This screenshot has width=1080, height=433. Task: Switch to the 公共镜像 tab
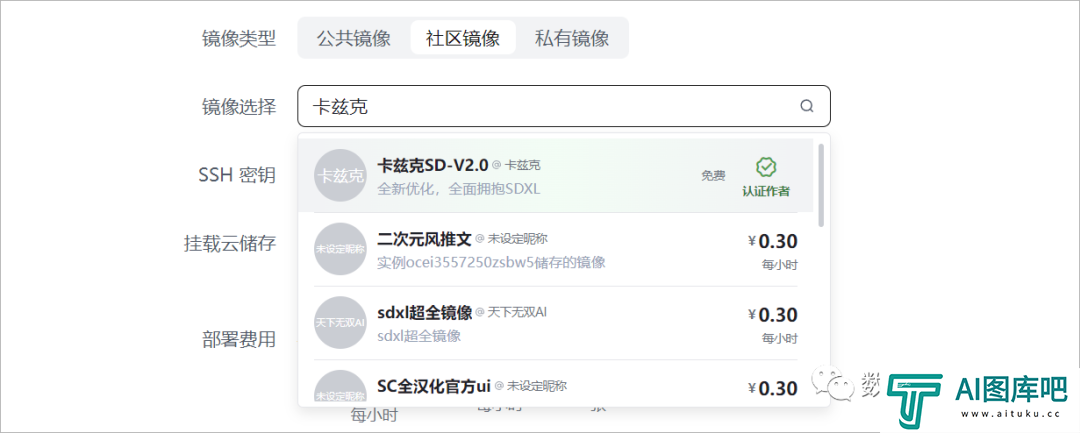point(353,38)
